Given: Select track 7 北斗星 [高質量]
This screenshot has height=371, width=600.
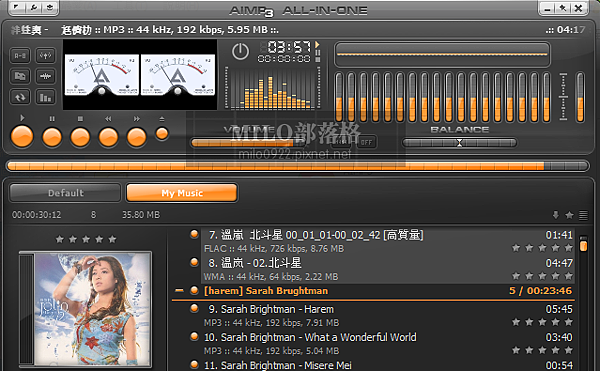Looking at the screenshot, I should pos(387,241).
